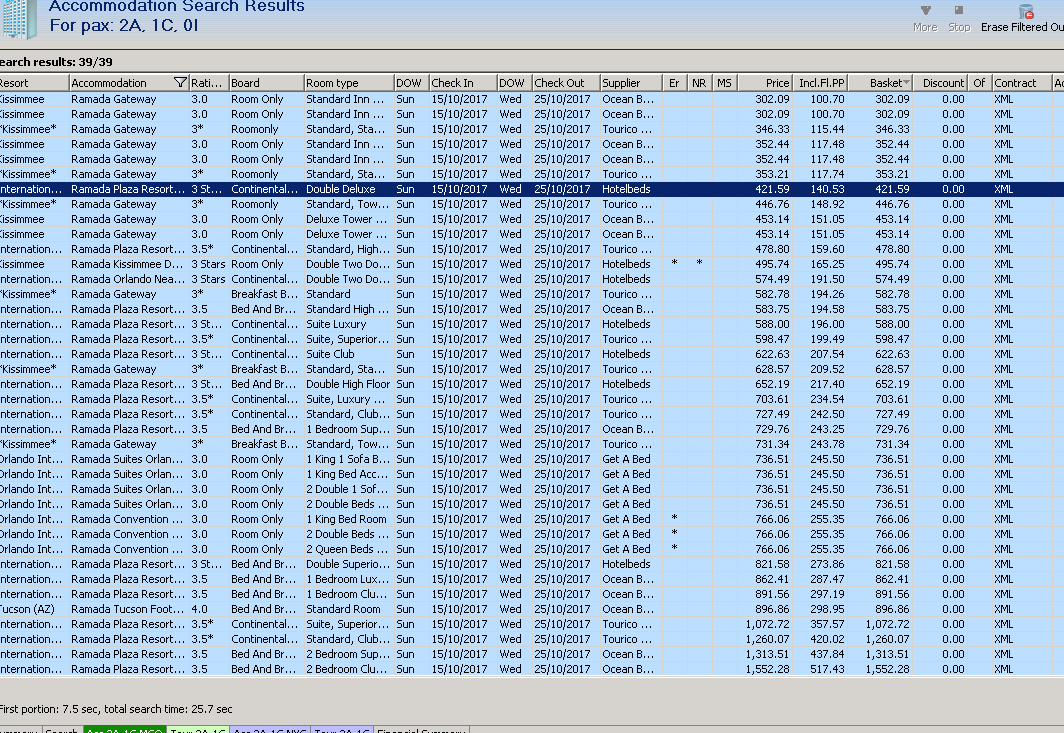Click the Erase Filtered Out bin icon
1064x733 pixels.
point(1026,12)
